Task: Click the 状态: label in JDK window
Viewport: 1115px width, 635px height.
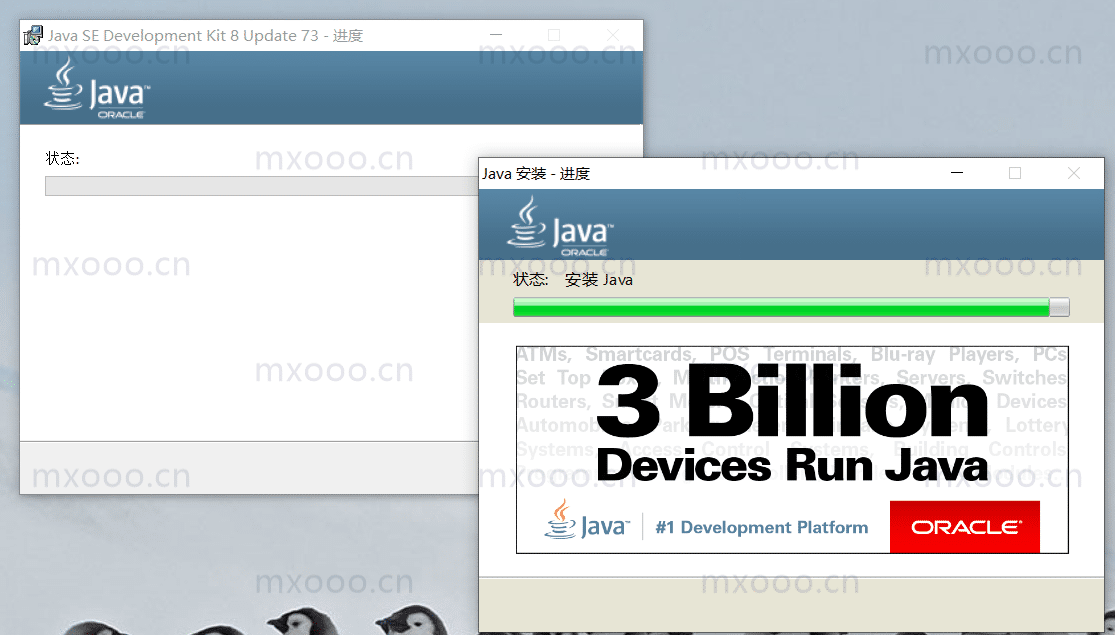Action: point(62,159)
